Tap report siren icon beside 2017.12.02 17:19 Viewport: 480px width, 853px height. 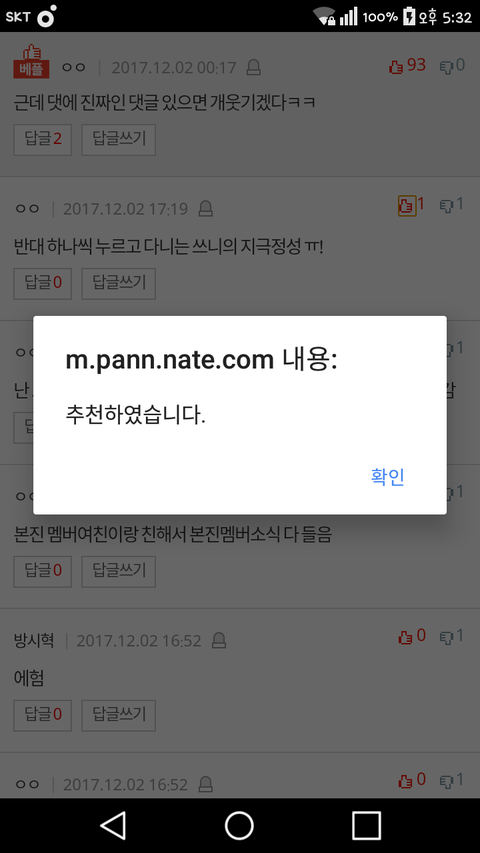[x=205, y=208]
